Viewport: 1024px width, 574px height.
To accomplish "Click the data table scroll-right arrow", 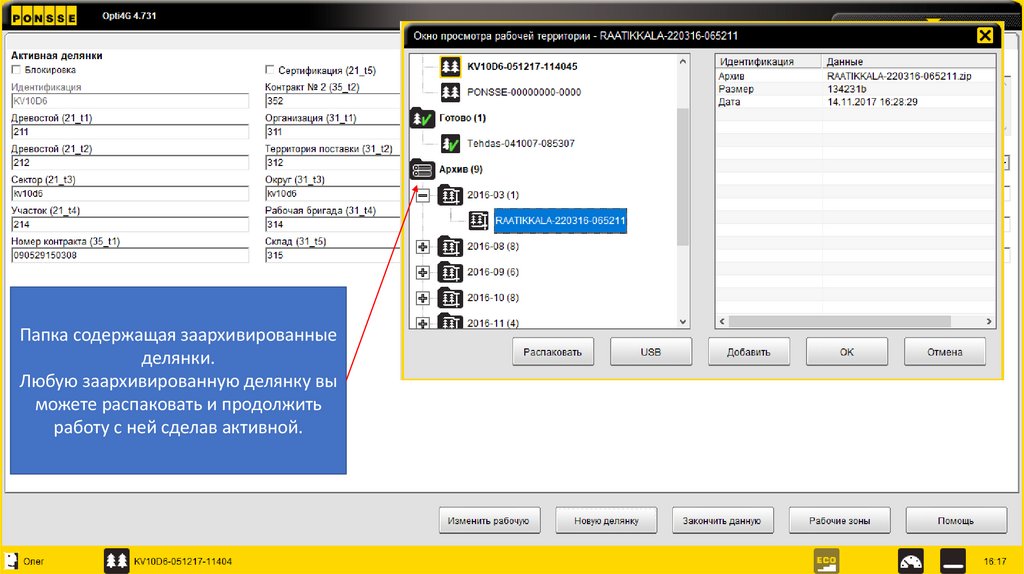I will 989,321.
